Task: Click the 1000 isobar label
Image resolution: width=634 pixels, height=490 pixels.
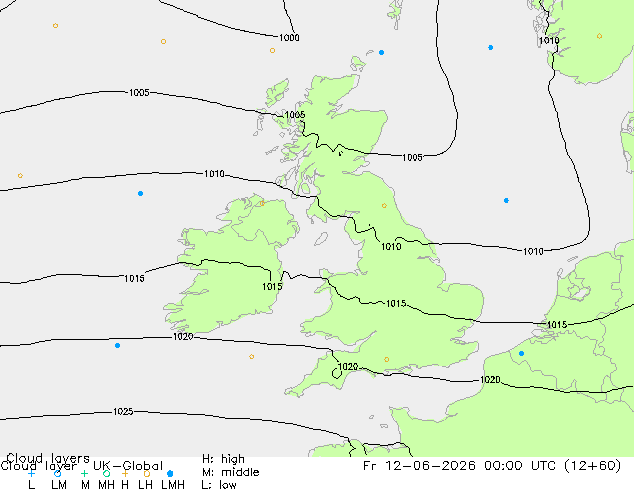Action: [x=290, y=38]
